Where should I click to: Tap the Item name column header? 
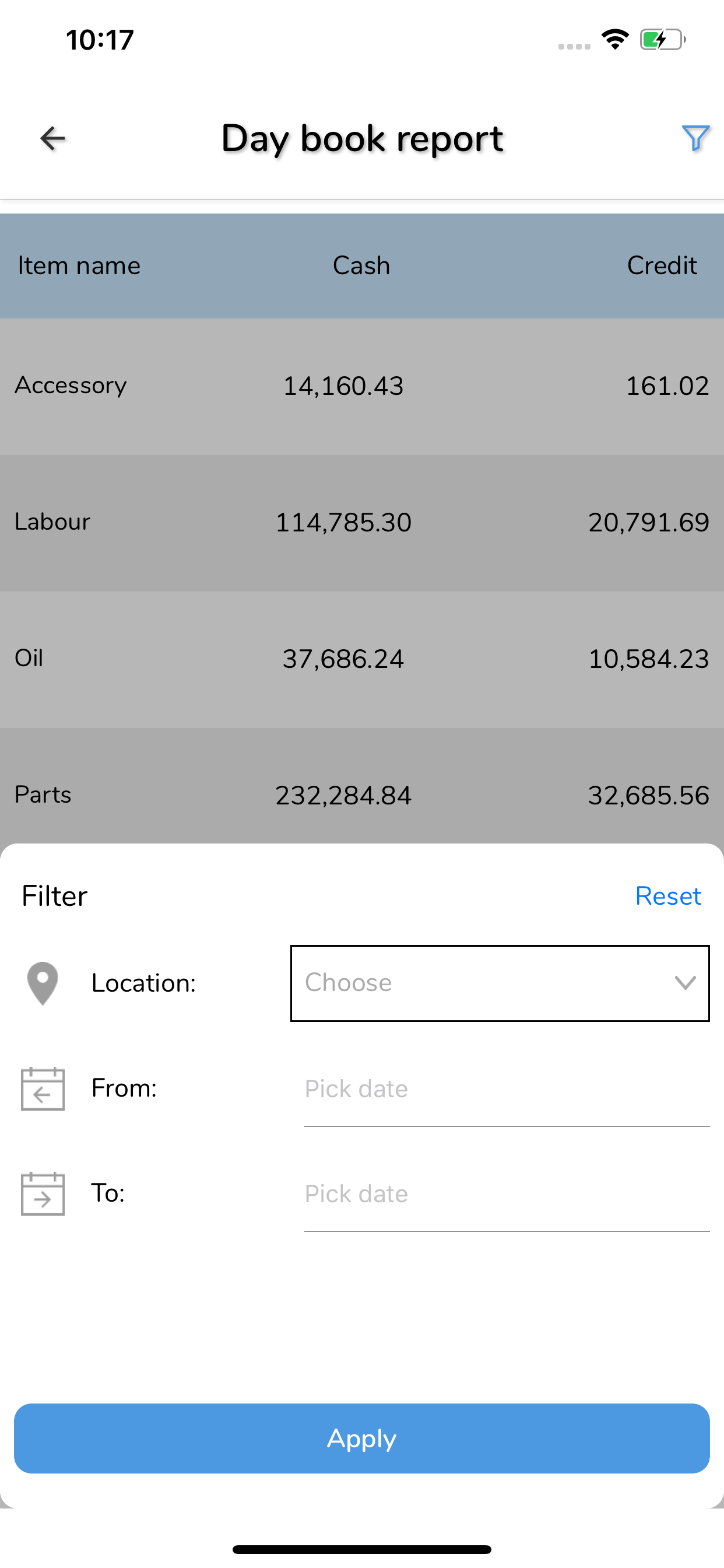coord(79,266)
